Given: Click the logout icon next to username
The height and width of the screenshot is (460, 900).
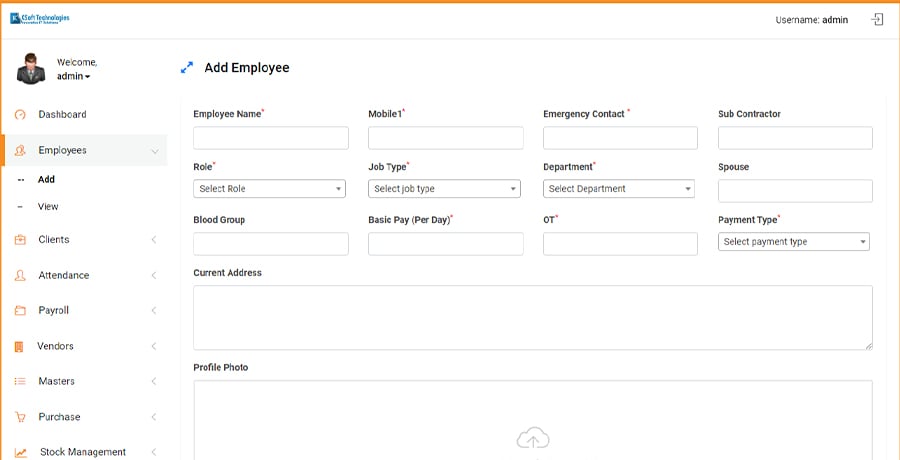Looking at the screenshot, I should point(877,19).
